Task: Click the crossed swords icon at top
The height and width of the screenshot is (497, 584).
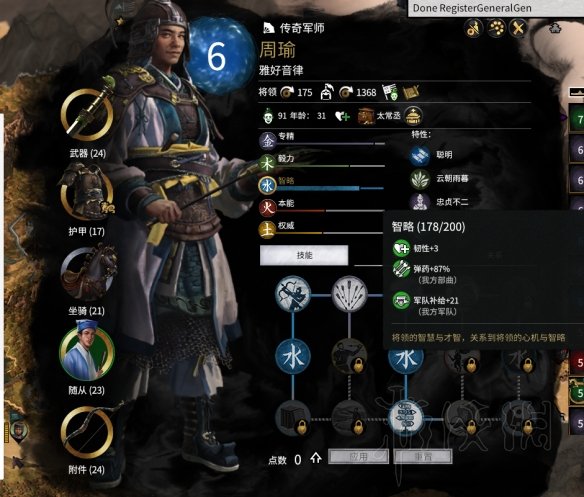Action: pyautogui.click(x=518, y=27)
